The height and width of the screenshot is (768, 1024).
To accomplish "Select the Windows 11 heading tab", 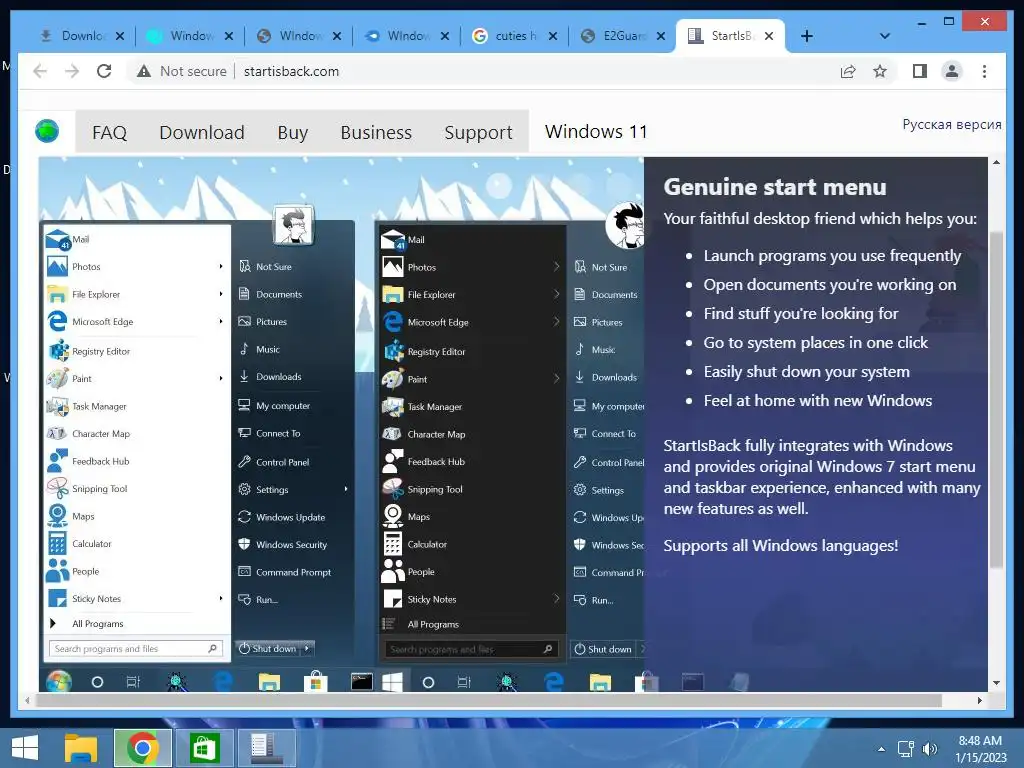I will (596, 131).
